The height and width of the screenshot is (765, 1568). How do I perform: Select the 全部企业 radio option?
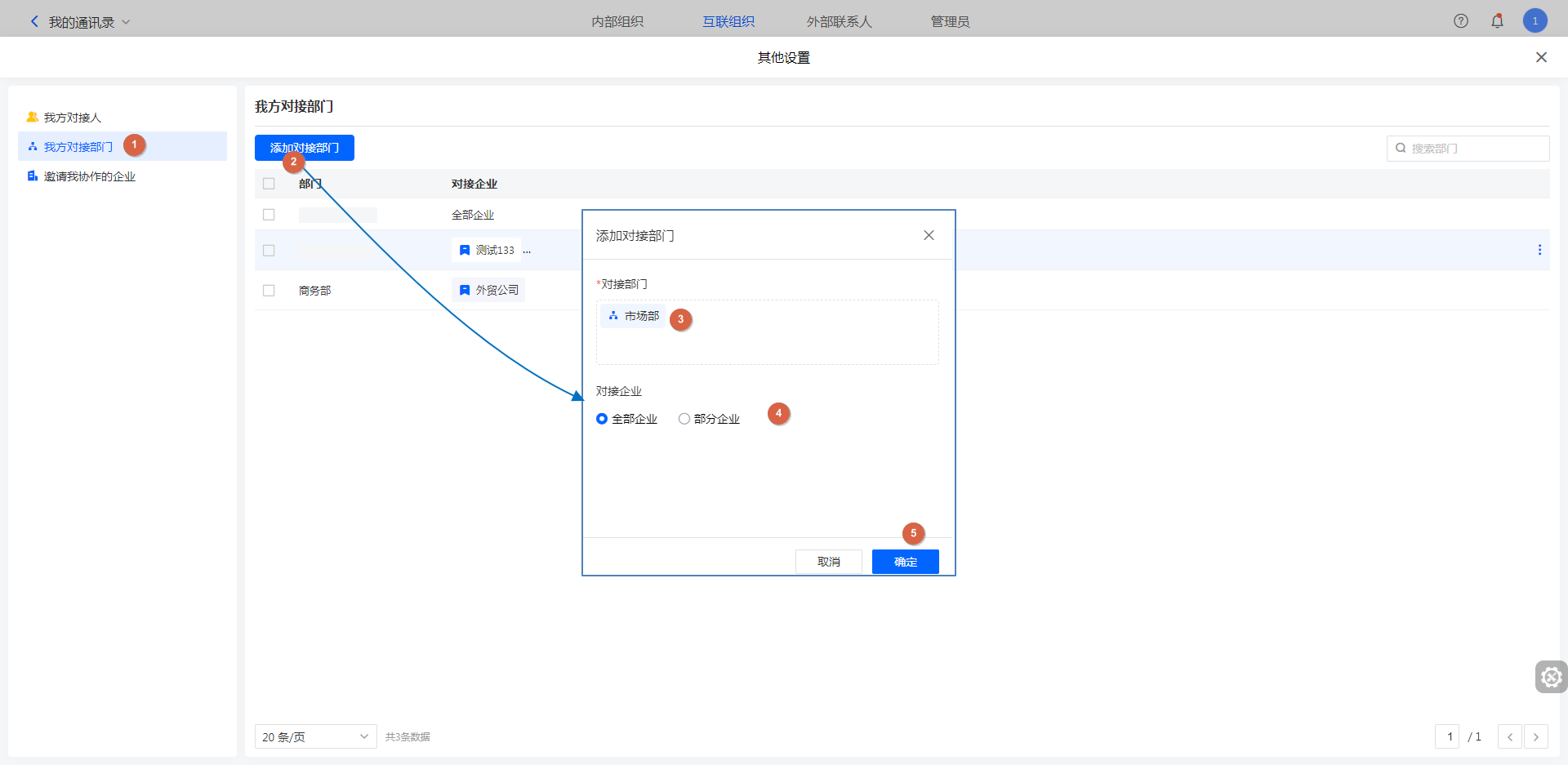coord(602,419)
